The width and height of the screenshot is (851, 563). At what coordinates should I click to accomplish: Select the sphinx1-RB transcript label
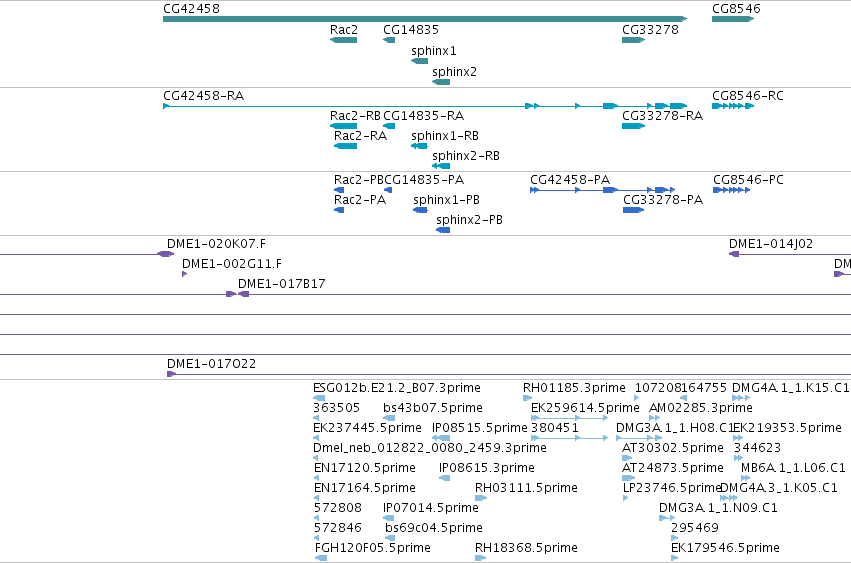click(445, 136)
